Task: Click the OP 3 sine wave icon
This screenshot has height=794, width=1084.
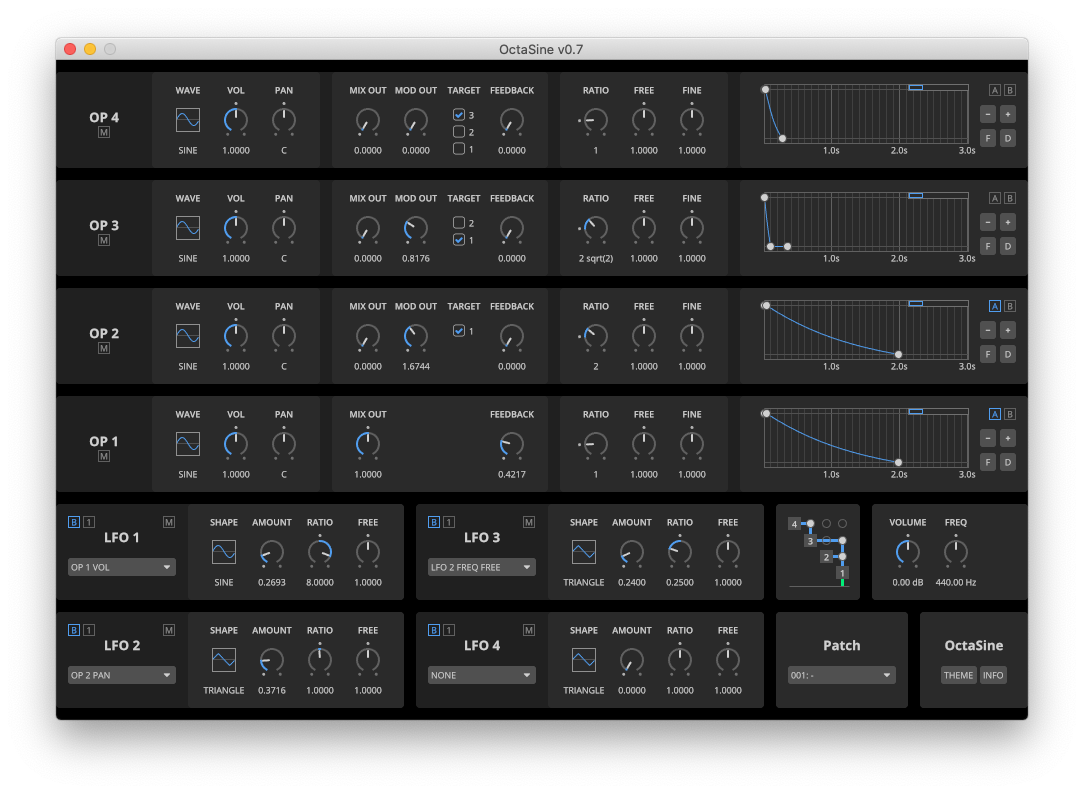Action: coord(187,228)
